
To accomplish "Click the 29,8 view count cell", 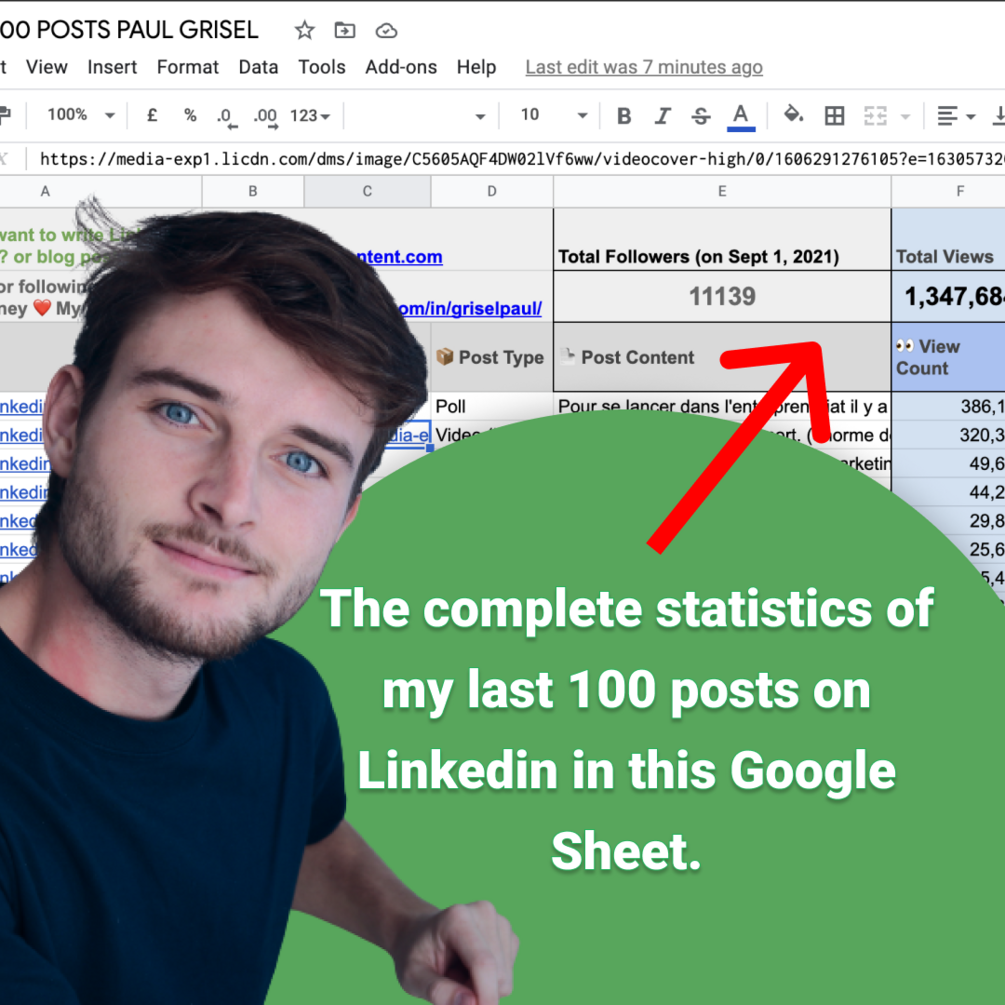I will [949, 520].
